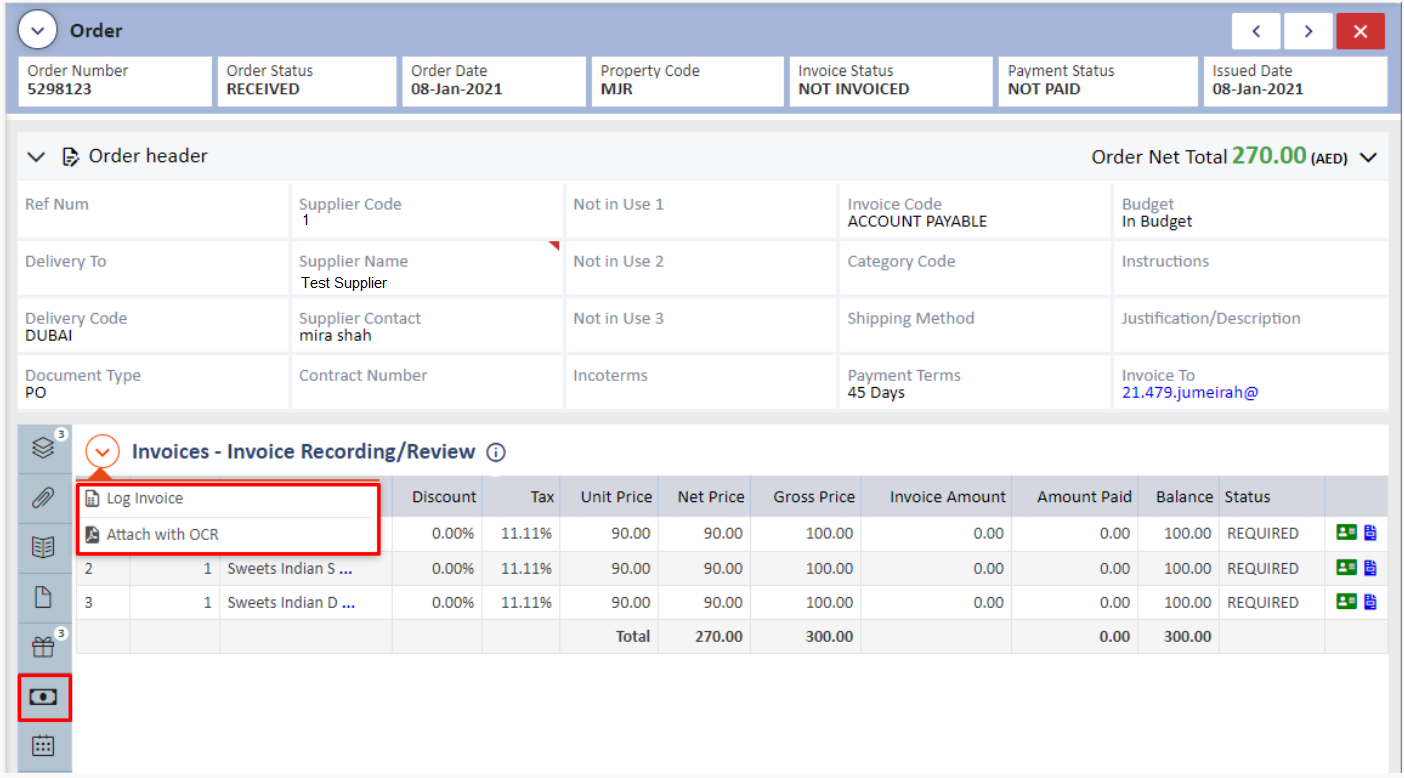Open the blank document sidebar icon

pos(43,597)
